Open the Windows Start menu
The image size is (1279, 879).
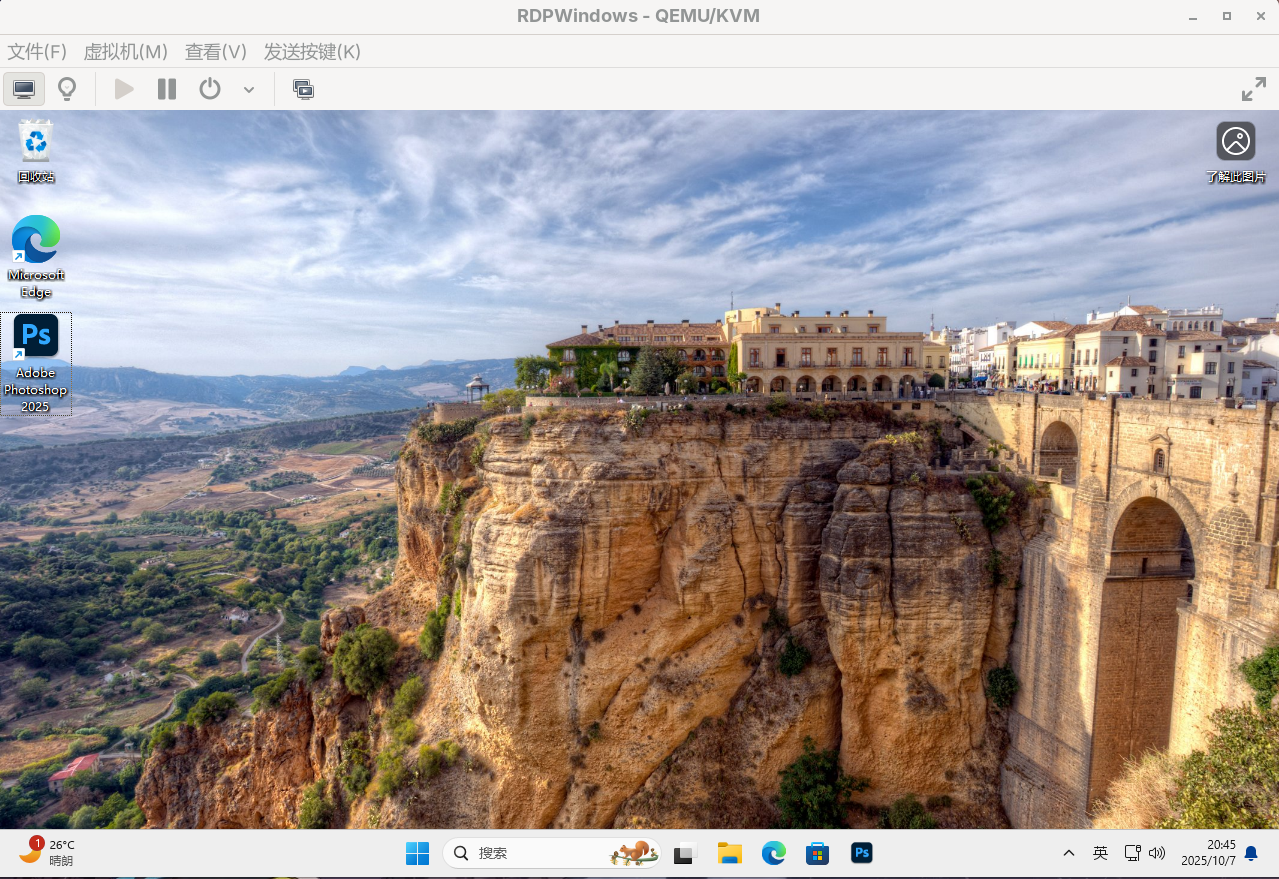417,853
